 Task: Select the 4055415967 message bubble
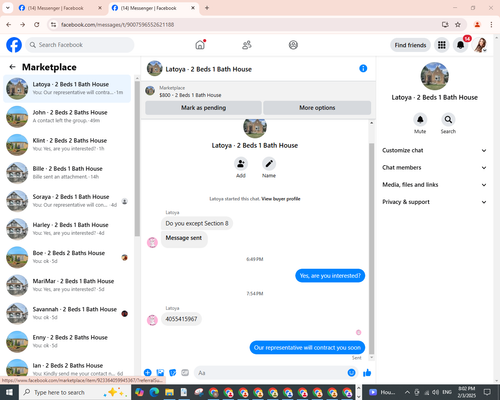pos(181,319)
